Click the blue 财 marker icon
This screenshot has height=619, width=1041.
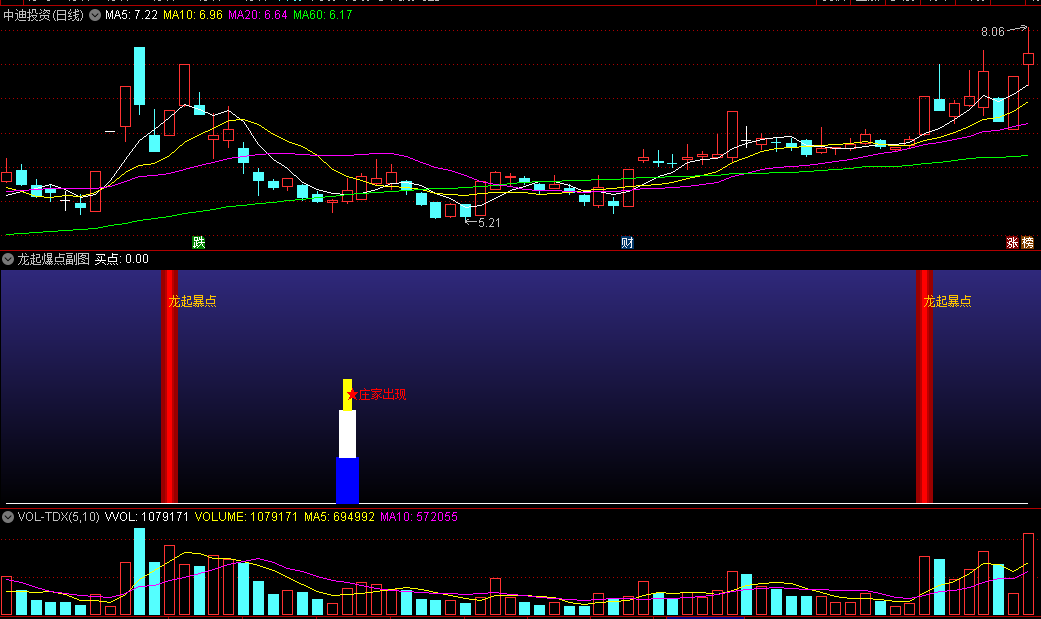click(627, 242)
